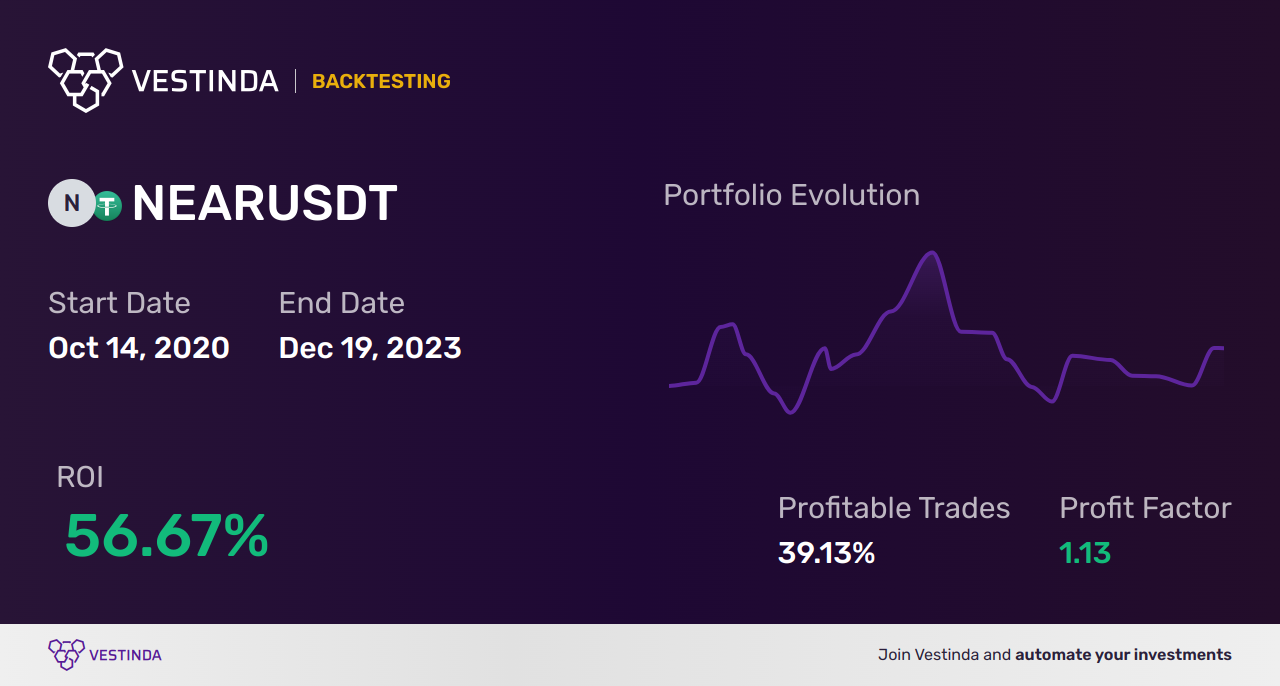1280x686 pixels.
Task: Click the Profitable Trades value 39.13%
Action: 826,553
